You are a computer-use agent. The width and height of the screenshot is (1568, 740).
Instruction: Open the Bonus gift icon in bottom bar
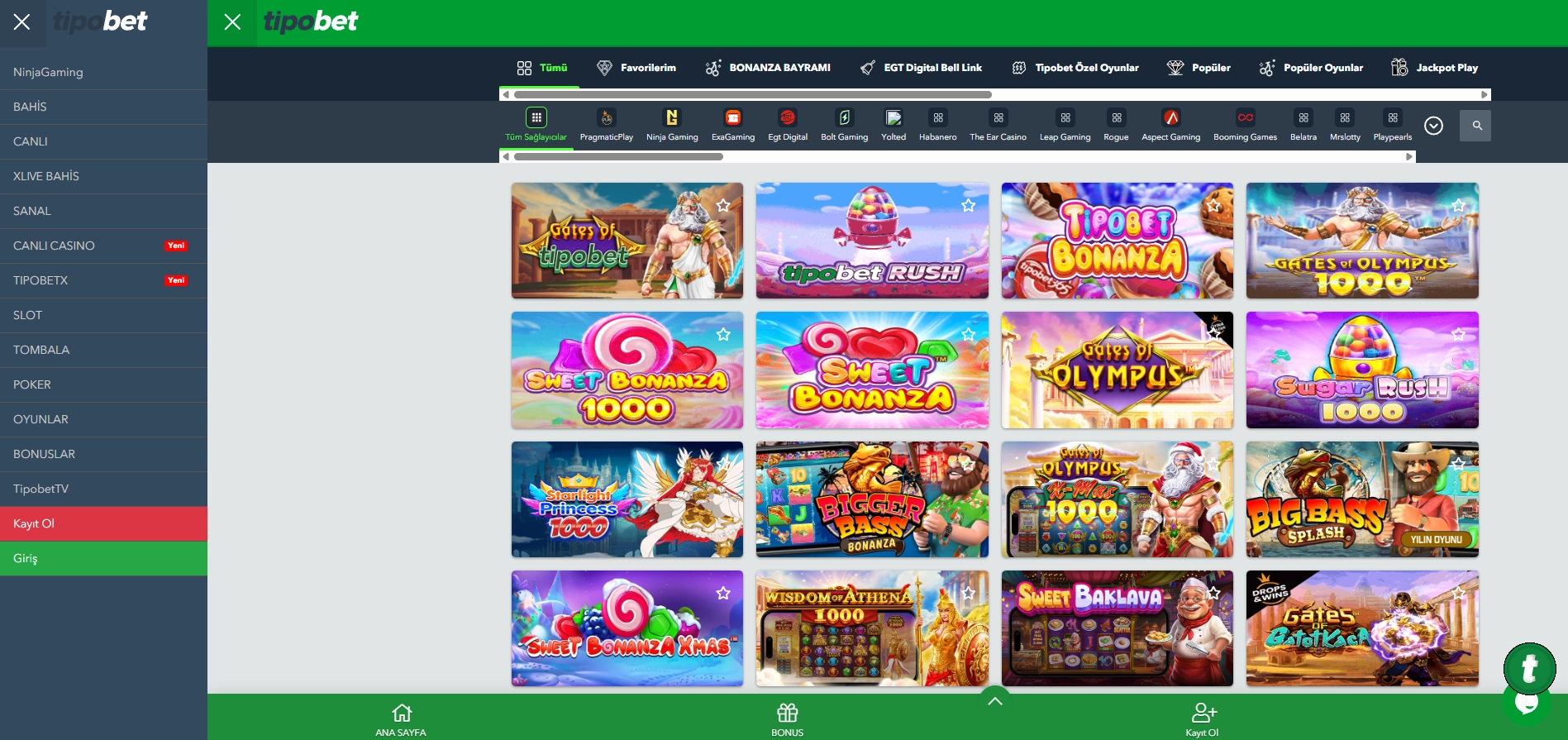(x=787, y=713)
